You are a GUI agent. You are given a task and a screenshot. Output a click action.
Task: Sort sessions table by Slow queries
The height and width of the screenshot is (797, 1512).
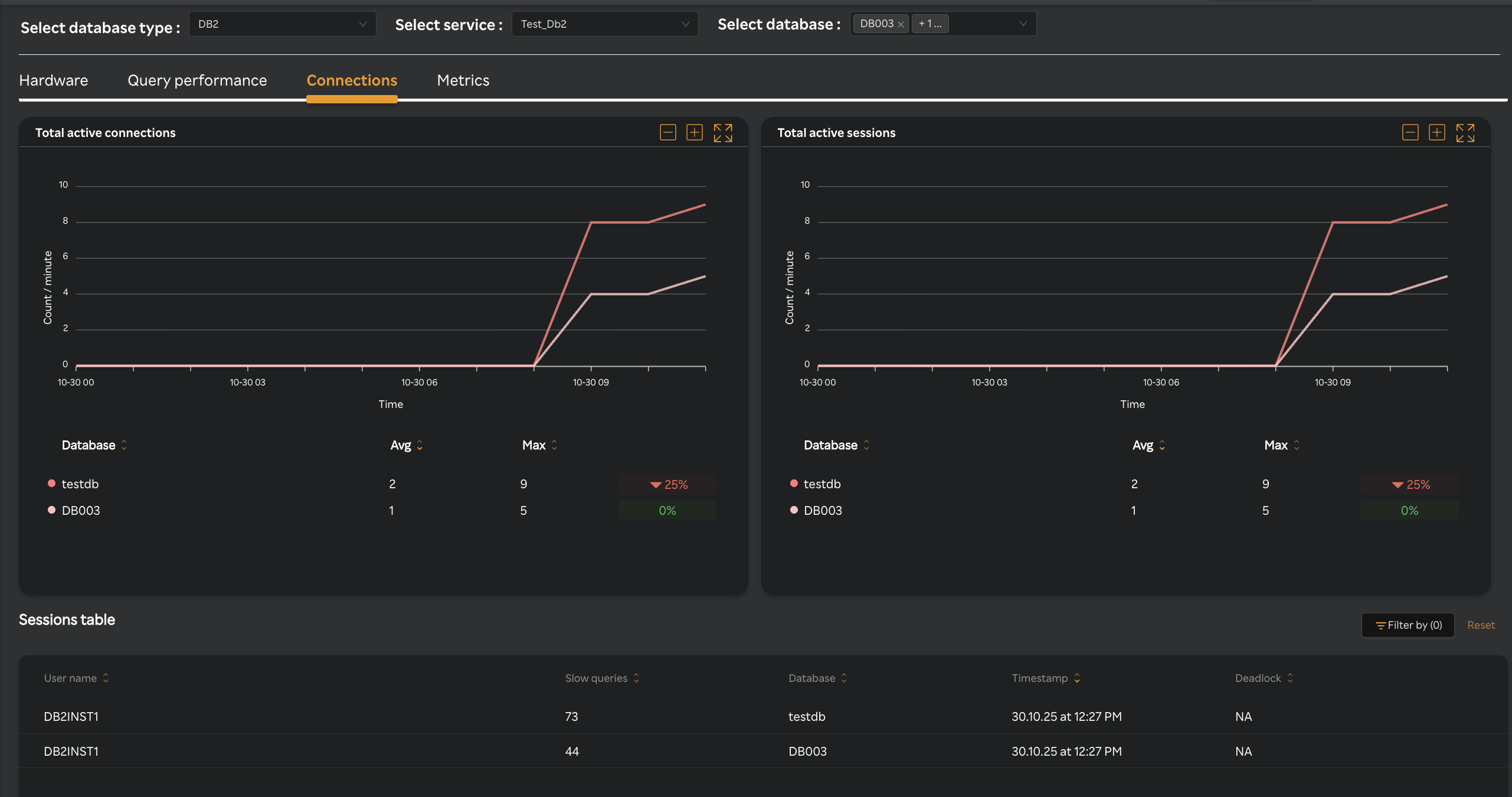click(636, 678)
